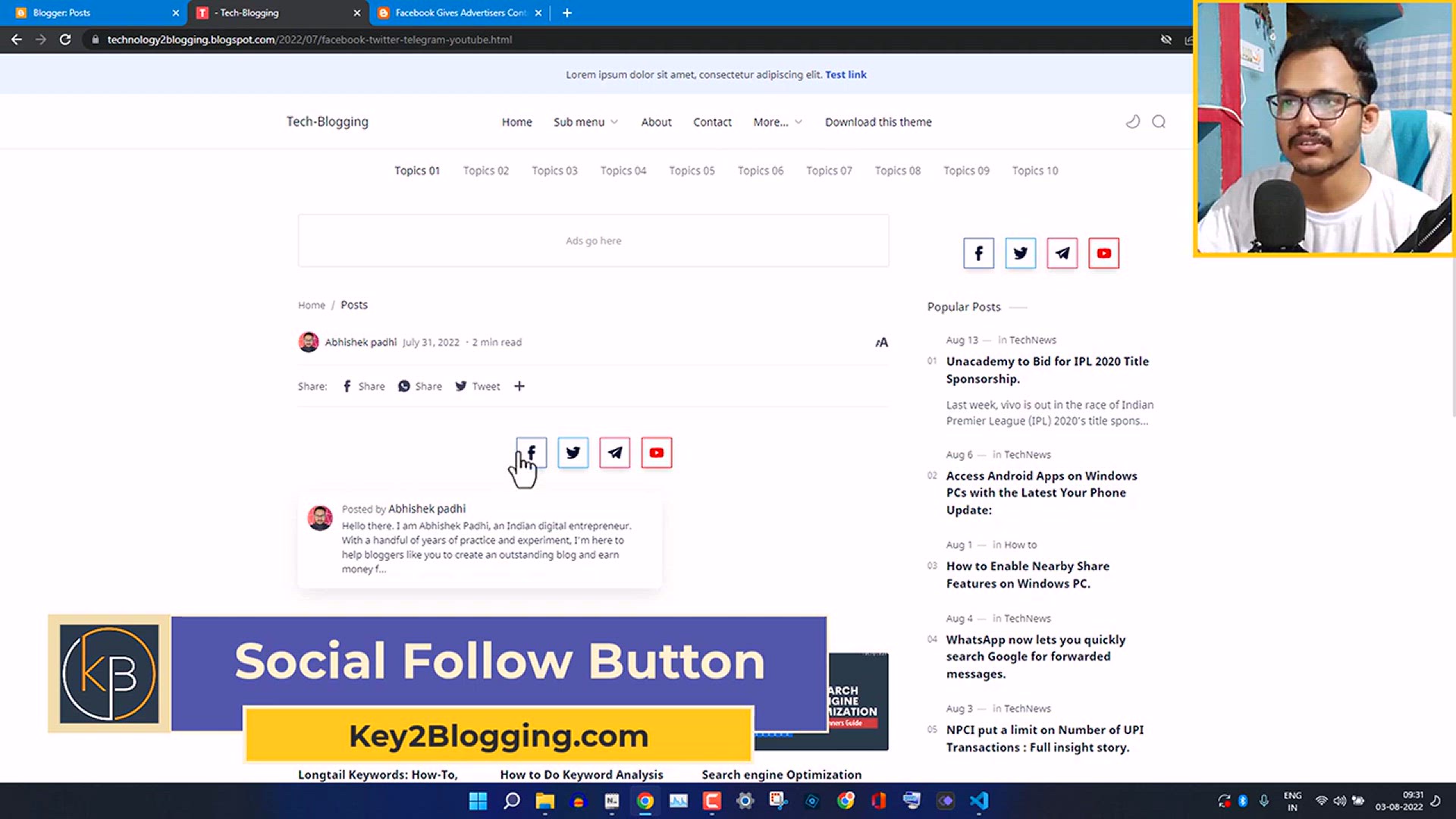Open a new browser tab

(x=566, y=13)
